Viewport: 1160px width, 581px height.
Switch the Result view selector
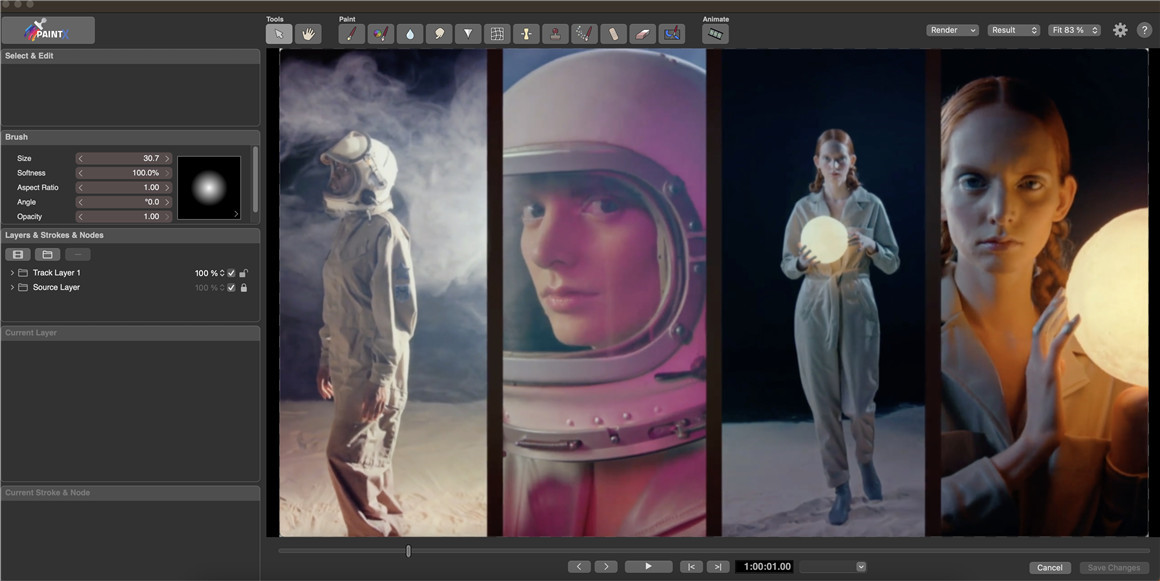(x=1013, y=30)
